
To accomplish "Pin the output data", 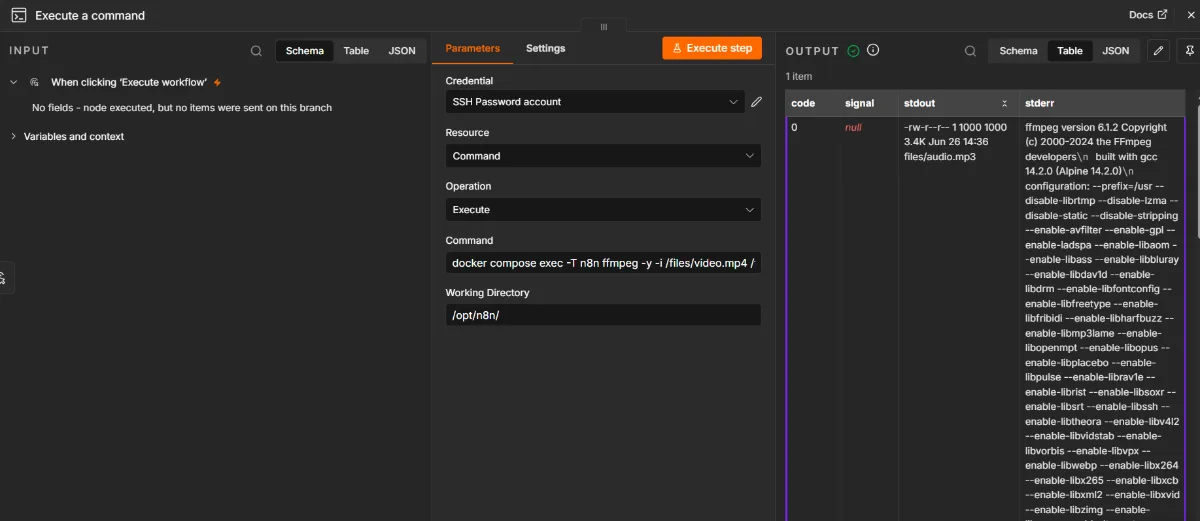I will [1189, 50].
